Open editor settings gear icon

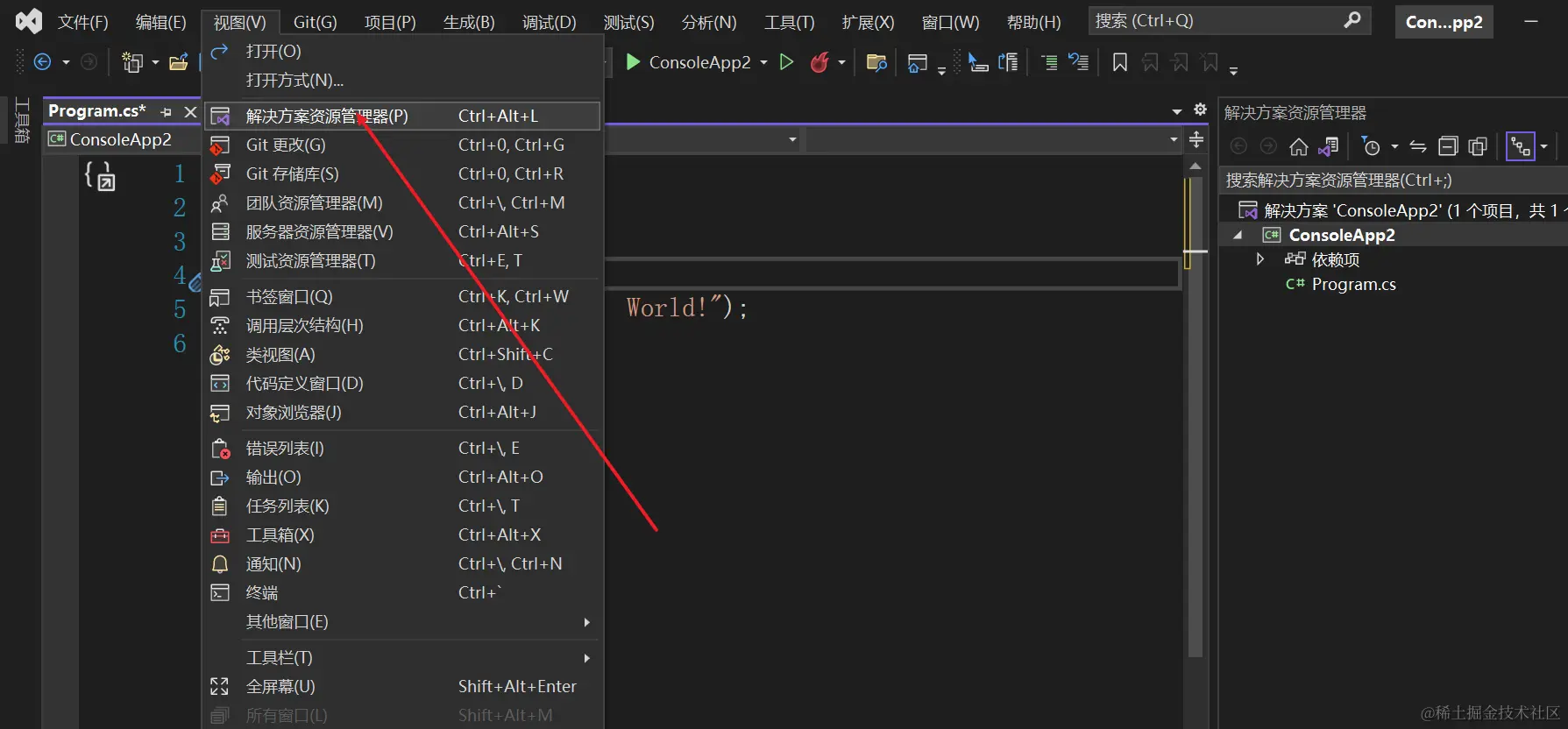tap(1201, 110)
